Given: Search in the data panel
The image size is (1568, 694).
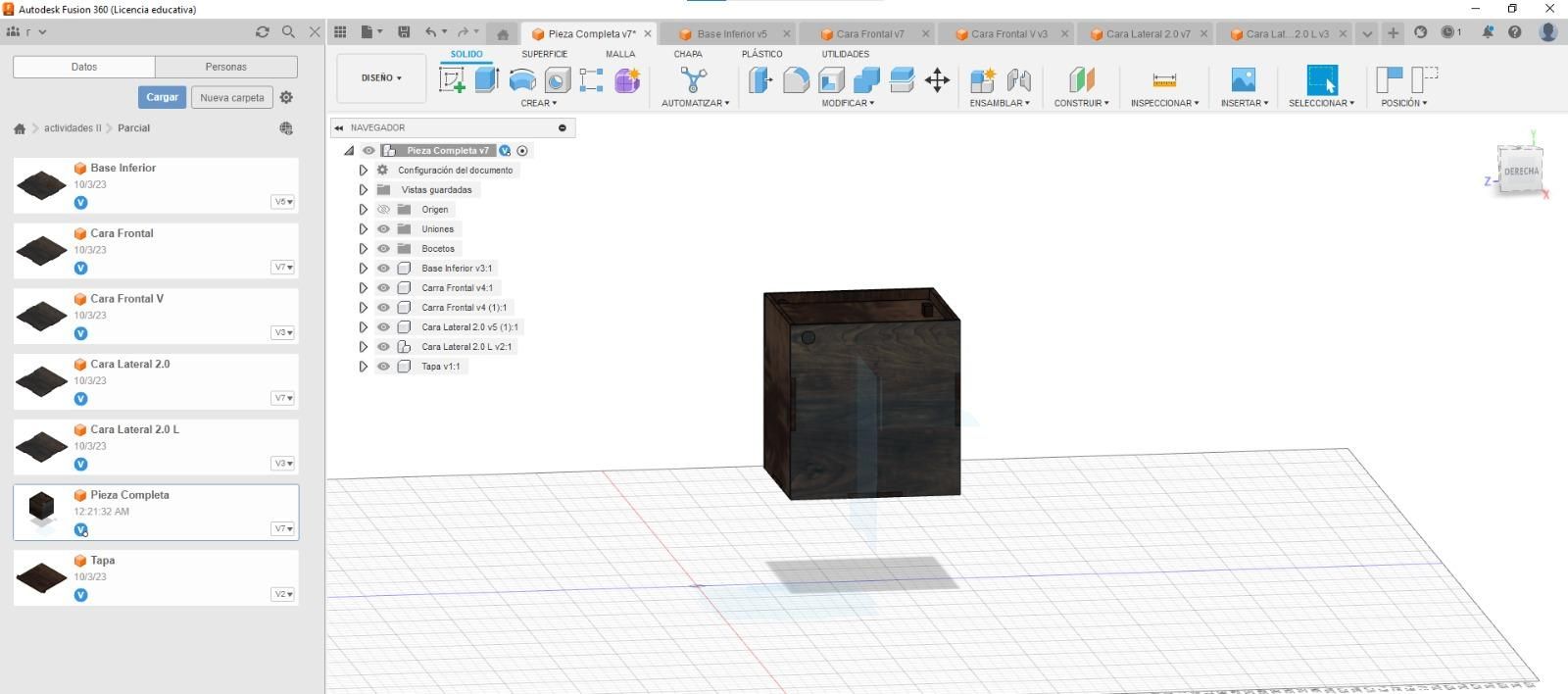Looking at the screenshot, I should point(288,31).
